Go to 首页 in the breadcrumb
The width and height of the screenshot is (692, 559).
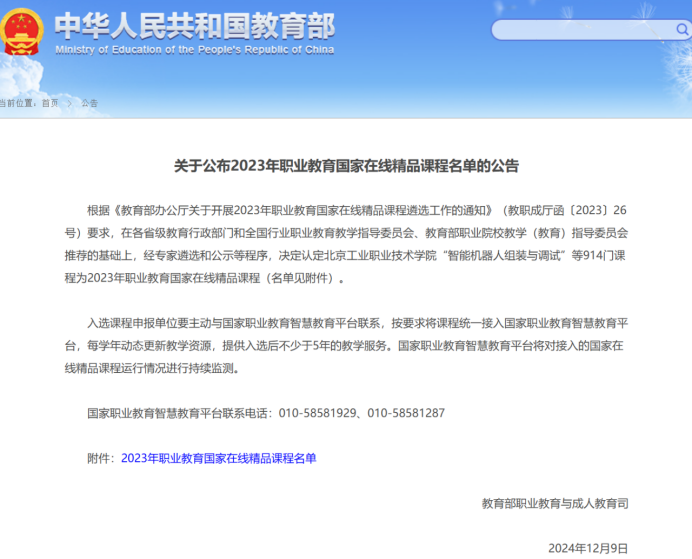[50, 103]
